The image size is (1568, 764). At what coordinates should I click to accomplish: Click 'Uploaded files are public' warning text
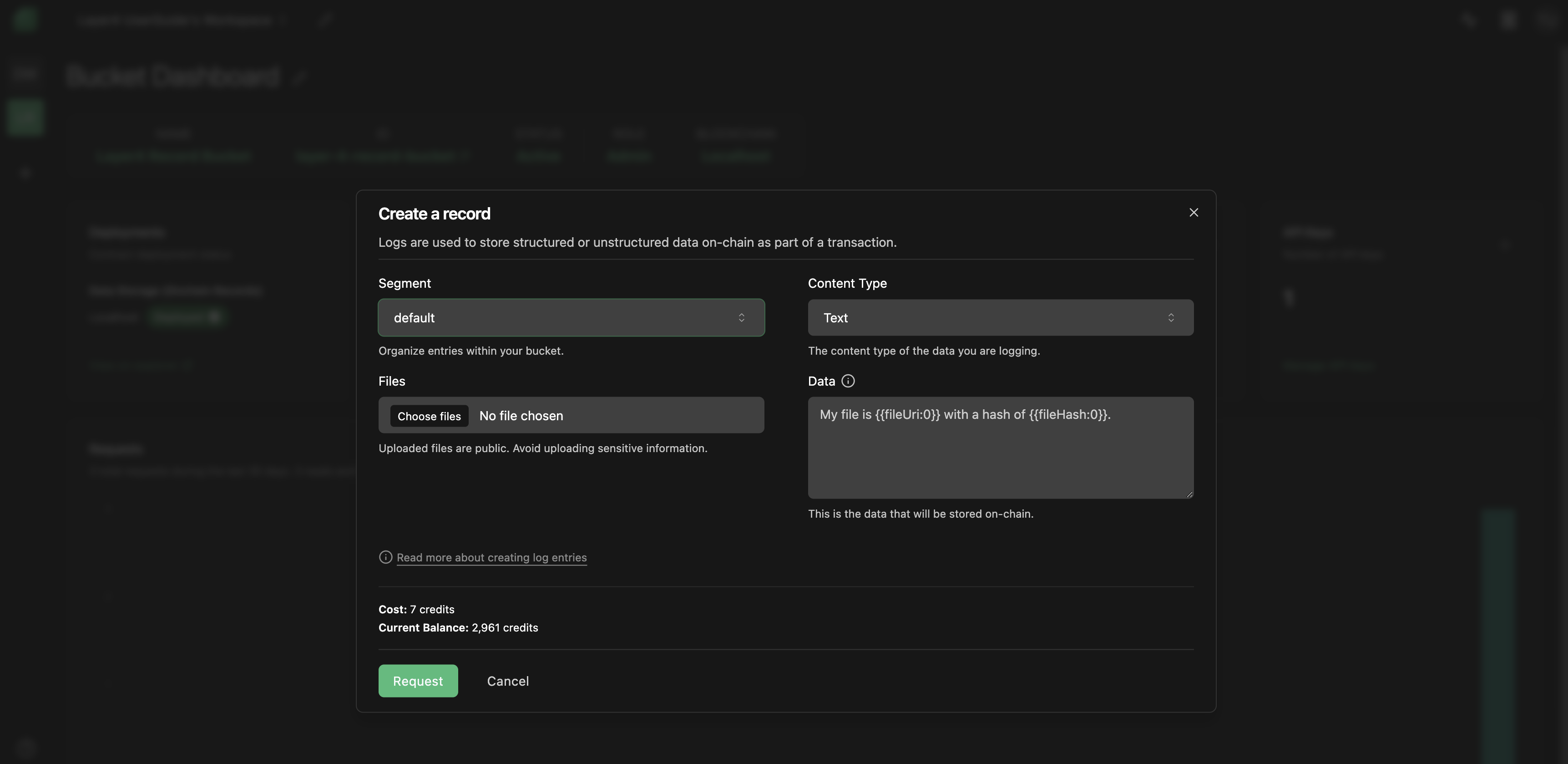tap(542, 448)
